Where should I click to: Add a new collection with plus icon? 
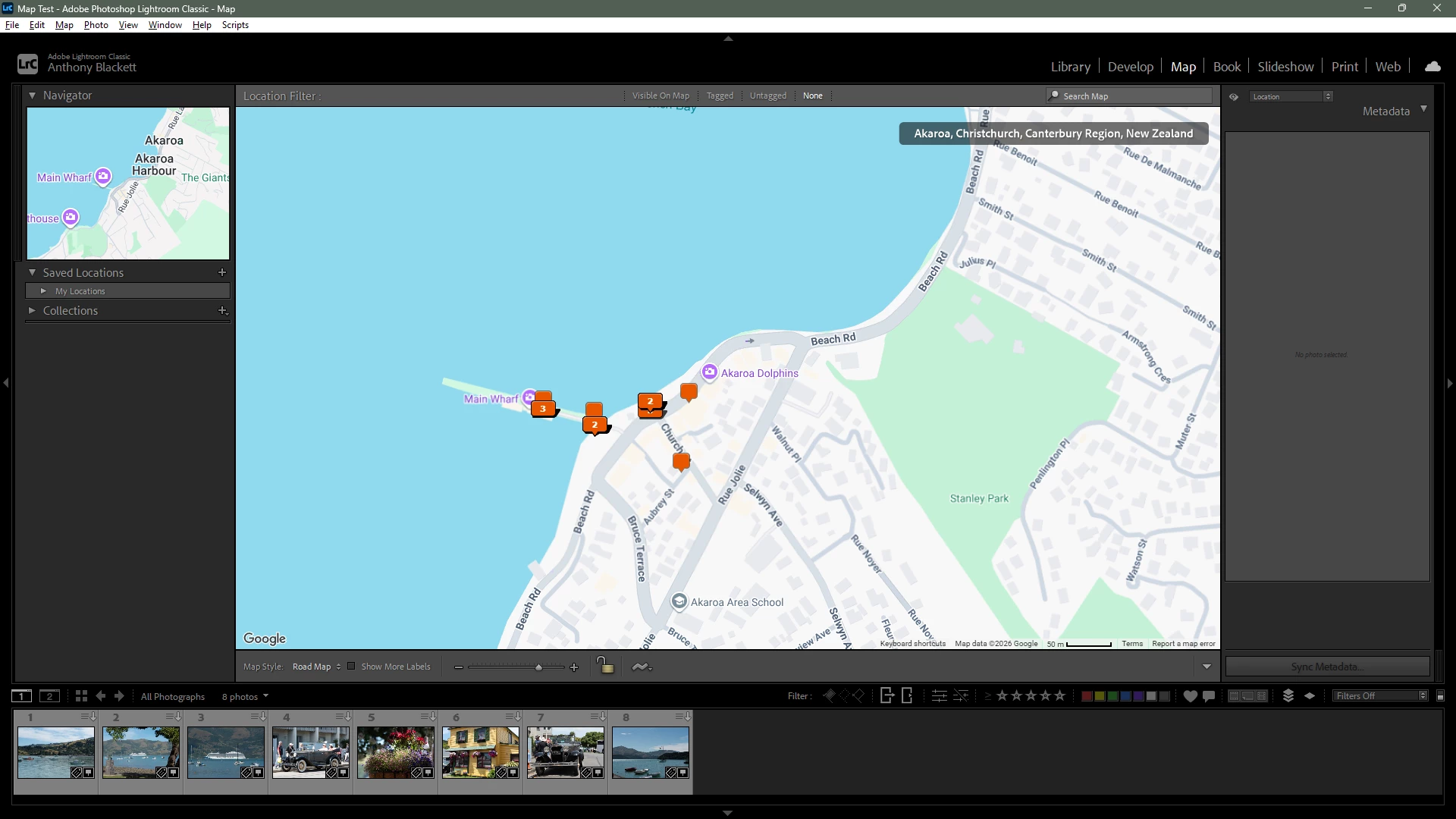222,310
